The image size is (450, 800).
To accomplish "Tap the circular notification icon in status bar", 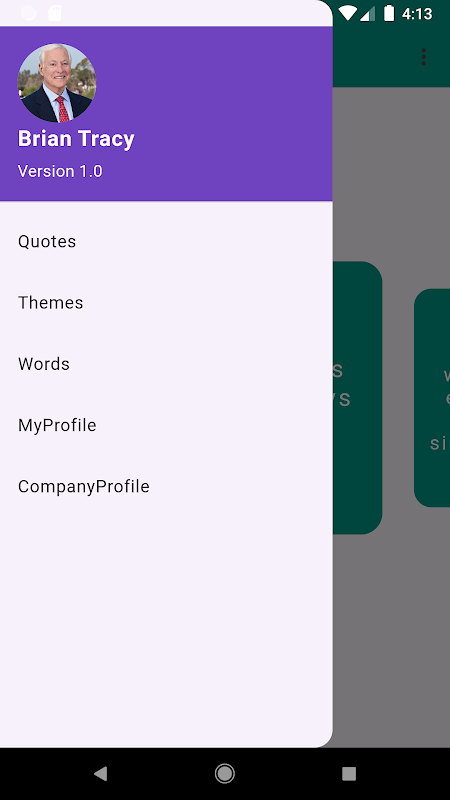I will 28,13.
